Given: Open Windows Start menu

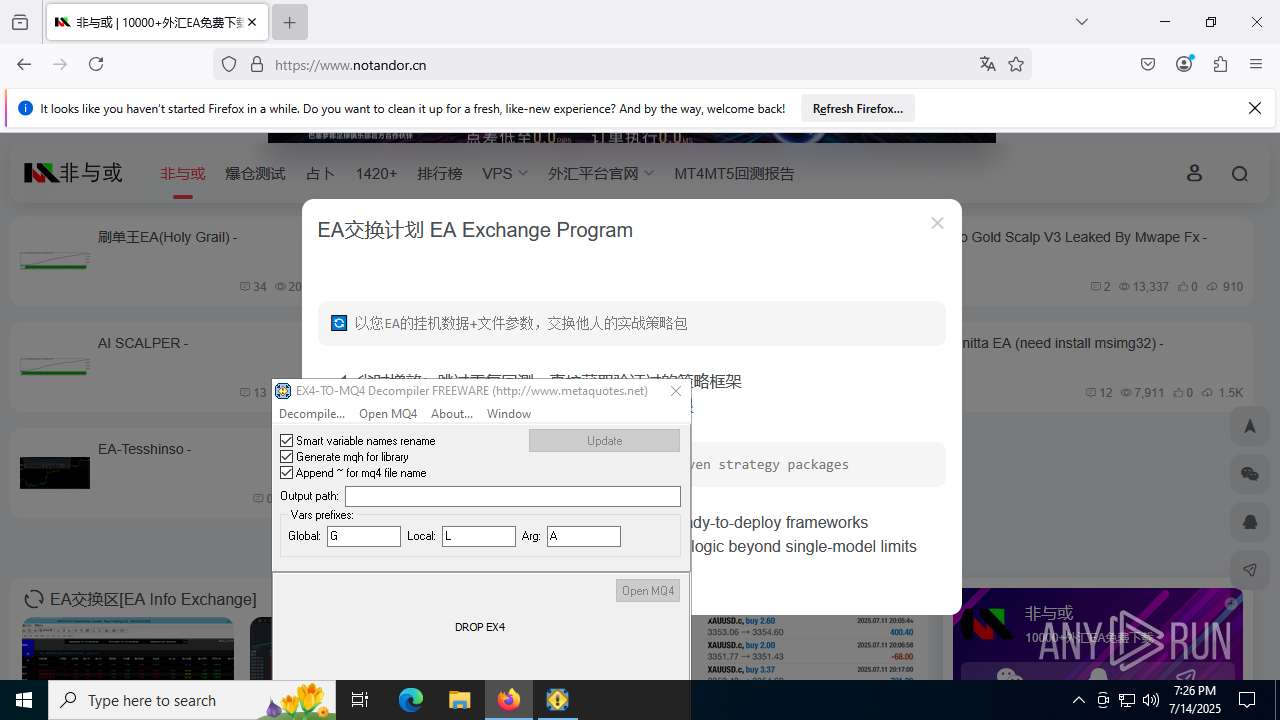Looking at the screenshot, I should (24, 700).
